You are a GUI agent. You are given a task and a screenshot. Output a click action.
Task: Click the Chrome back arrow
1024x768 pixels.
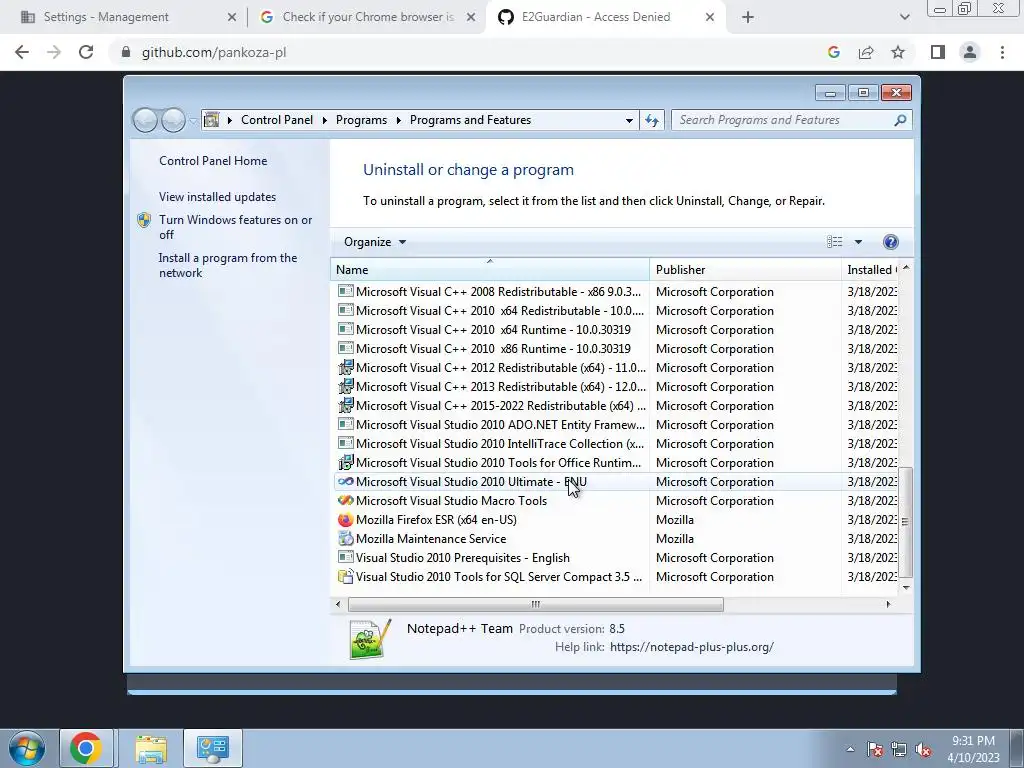pyautogui.click(x=22, y=52)
